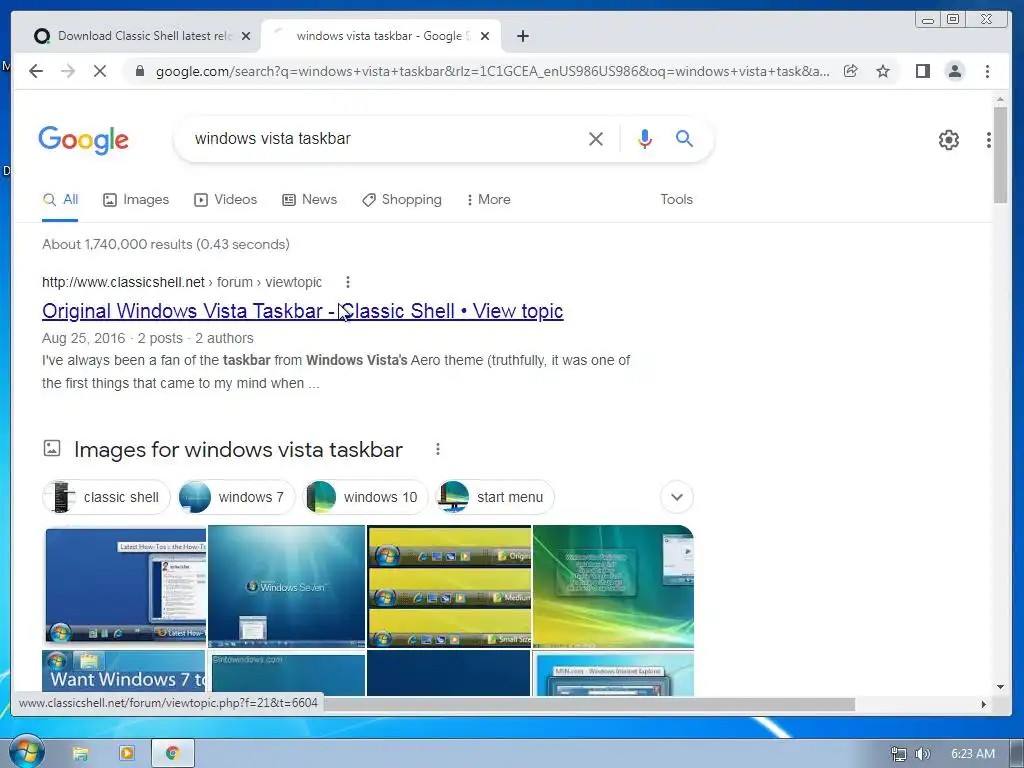Open Chrome's three-dot menu
Screen dimensions: 1024x768
tap(987, 71)
